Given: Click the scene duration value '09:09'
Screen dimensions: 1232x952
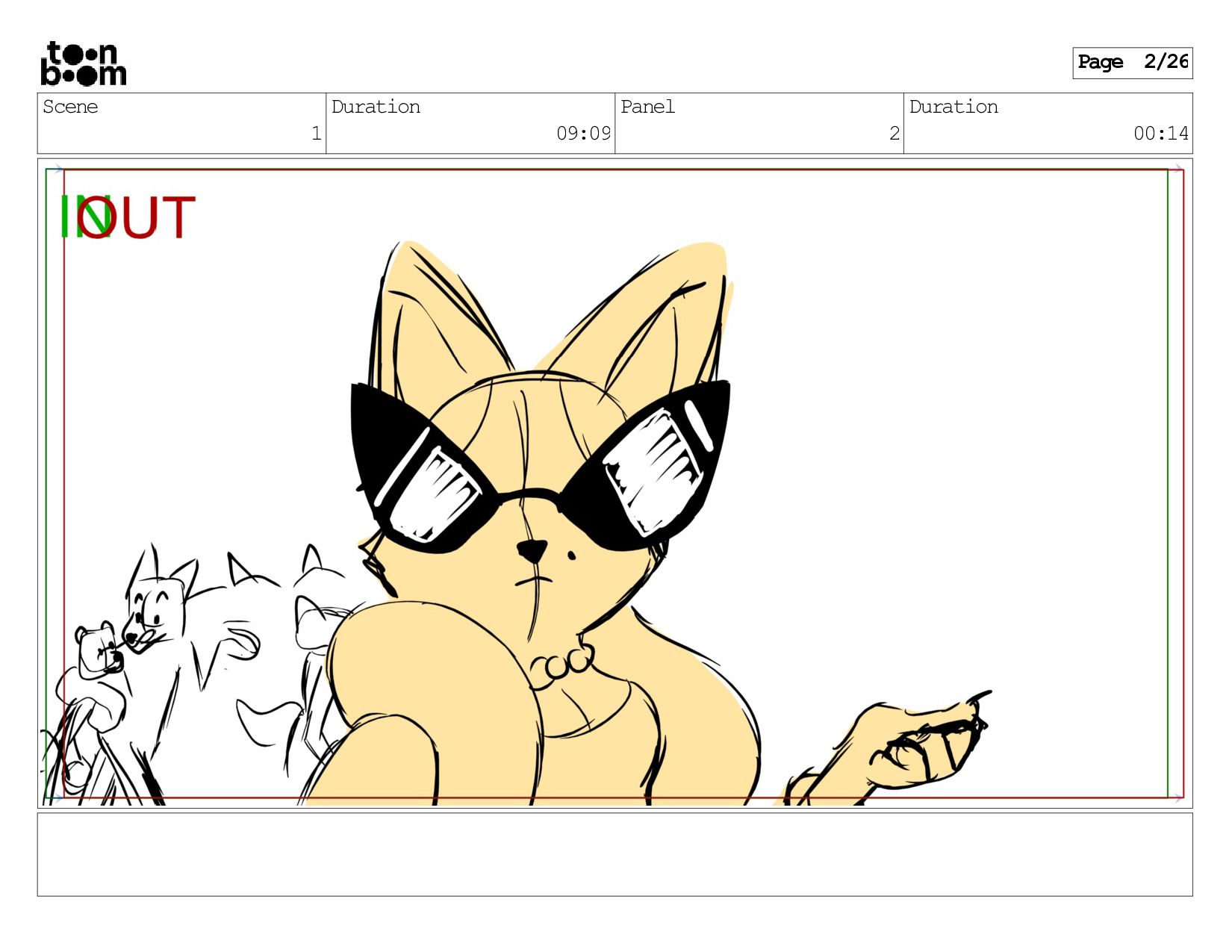Looking at the screenshot, I should [x=583, y=134].
